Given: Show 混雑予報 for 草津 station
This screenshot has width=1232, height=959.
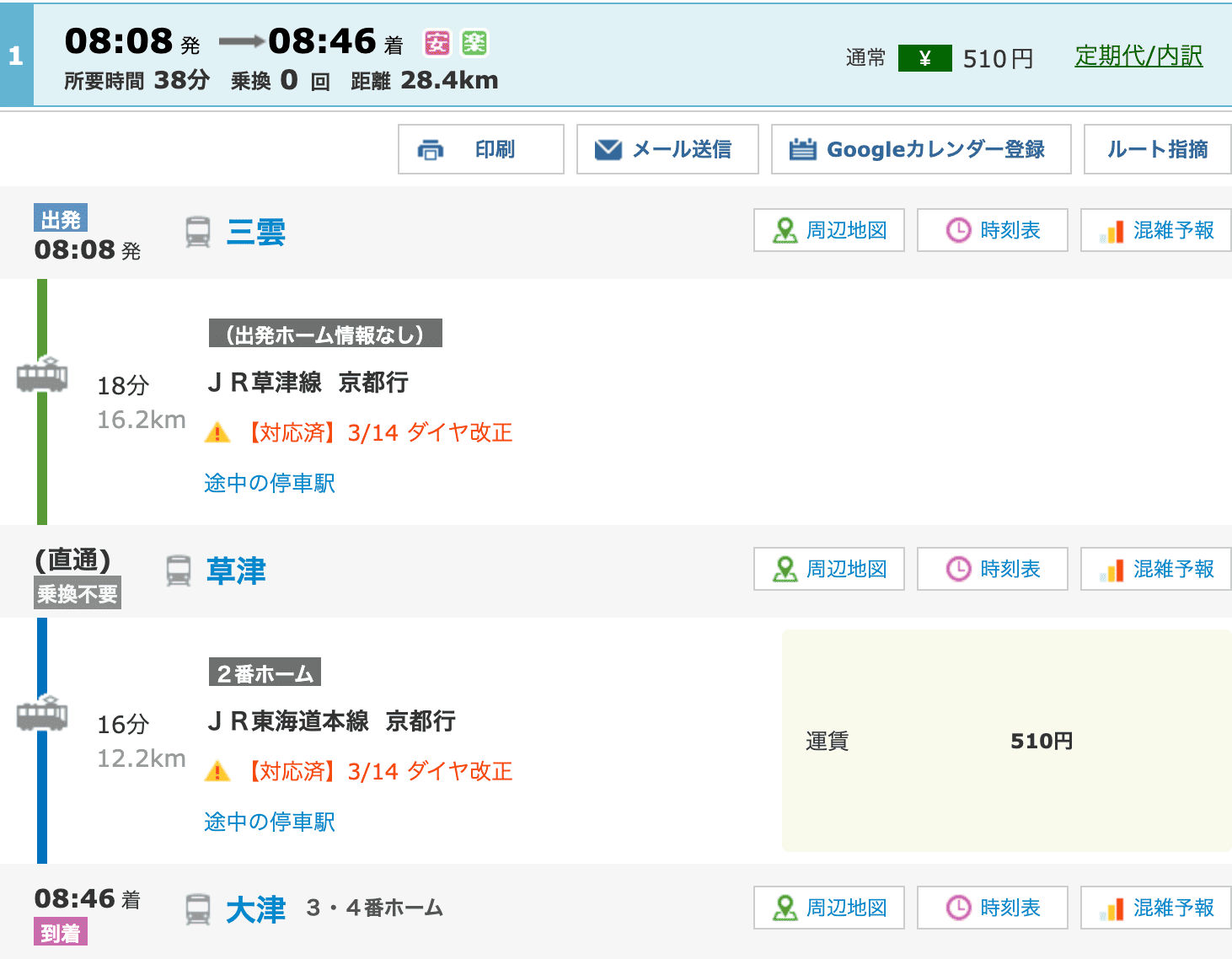Looking at the screenshot, I should click(x=1156, y=569).
